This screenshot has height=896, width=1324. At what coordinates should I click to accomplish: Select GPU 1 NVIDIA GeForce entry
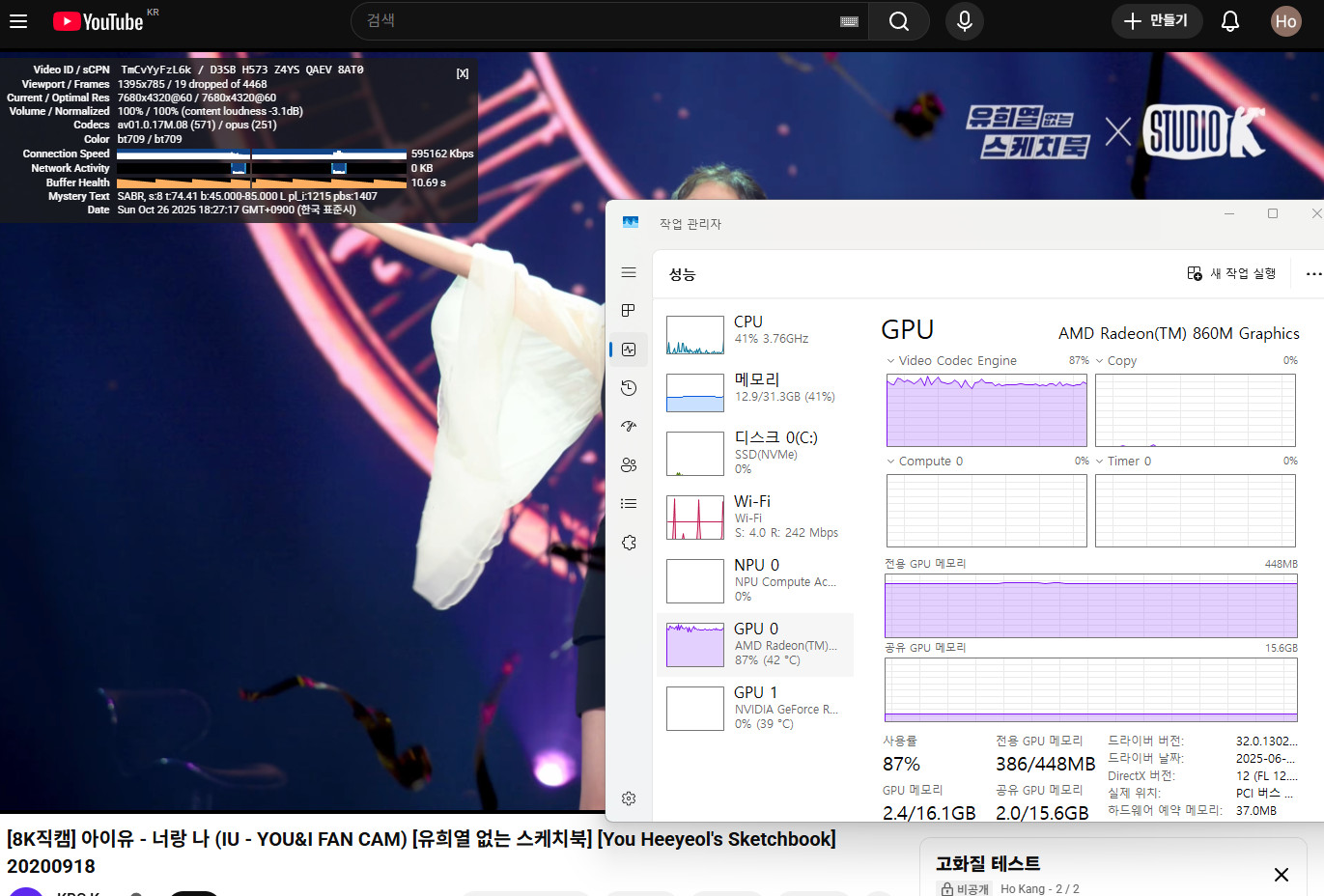pyautogui.click(x=753, y=709)
